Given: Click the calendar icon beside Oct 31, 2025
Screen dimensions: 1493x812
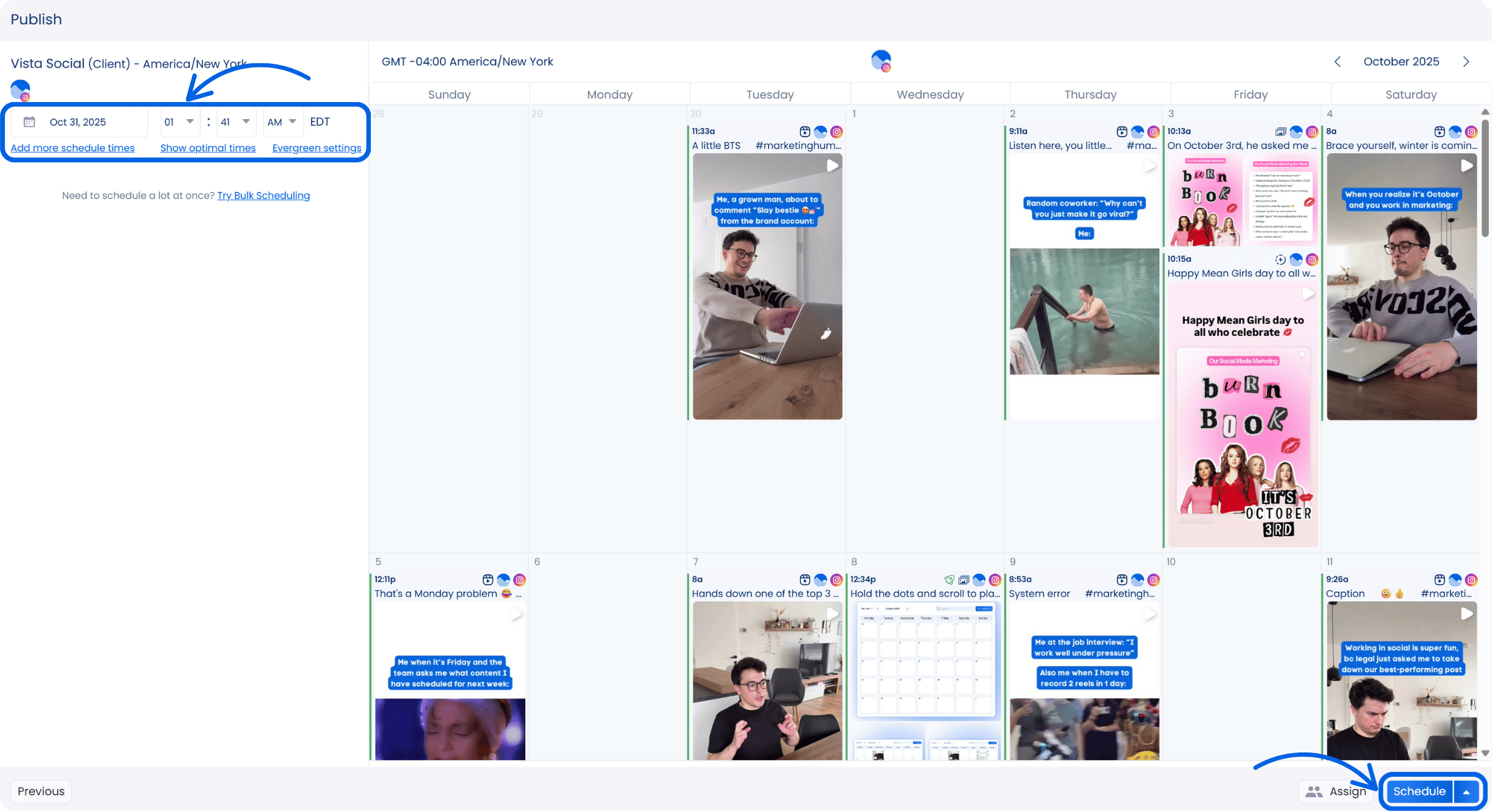Looking at the screenshot, I should pyautogui.click(x=29, y=122).
